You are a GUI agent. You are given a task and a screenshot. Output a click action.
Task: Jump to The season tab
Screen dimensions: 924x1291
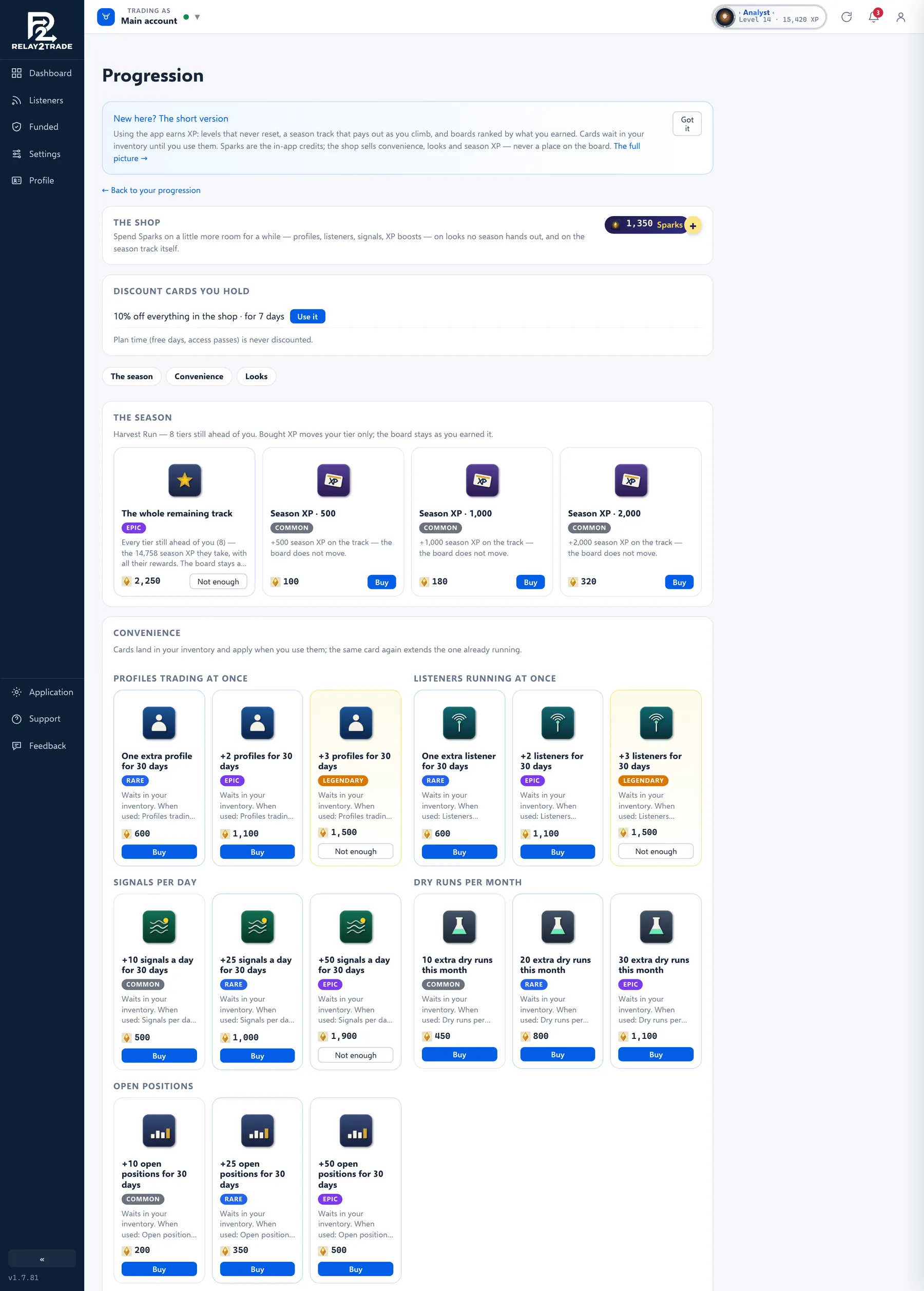(x=131, y=377)
